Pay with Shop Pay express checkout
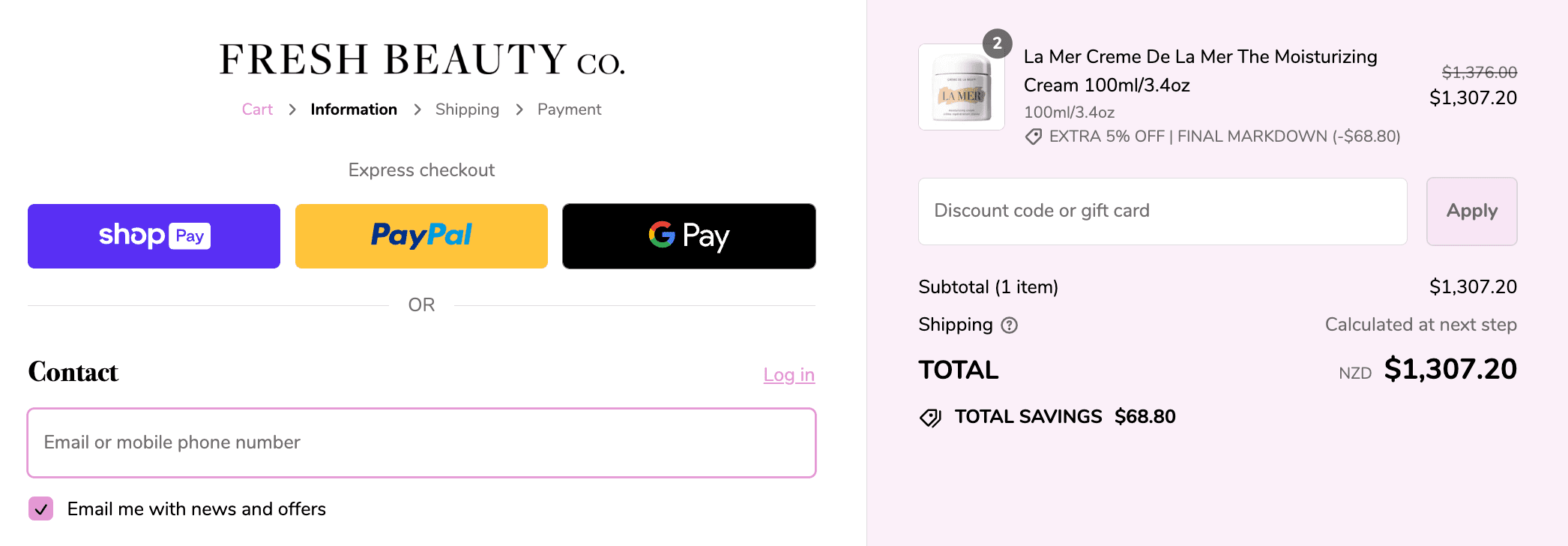The width and height of the screenshot is (1568, 546). 154,236
